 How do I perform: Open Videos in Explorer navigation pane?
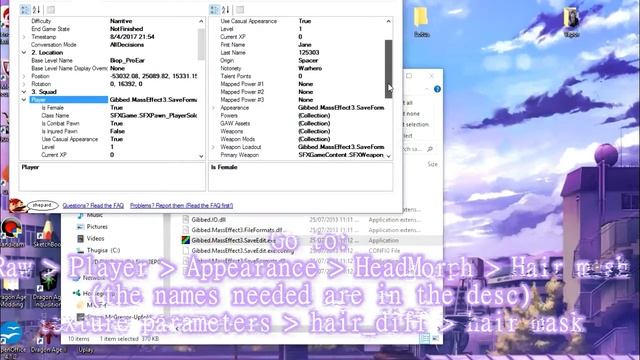(95, 238)
